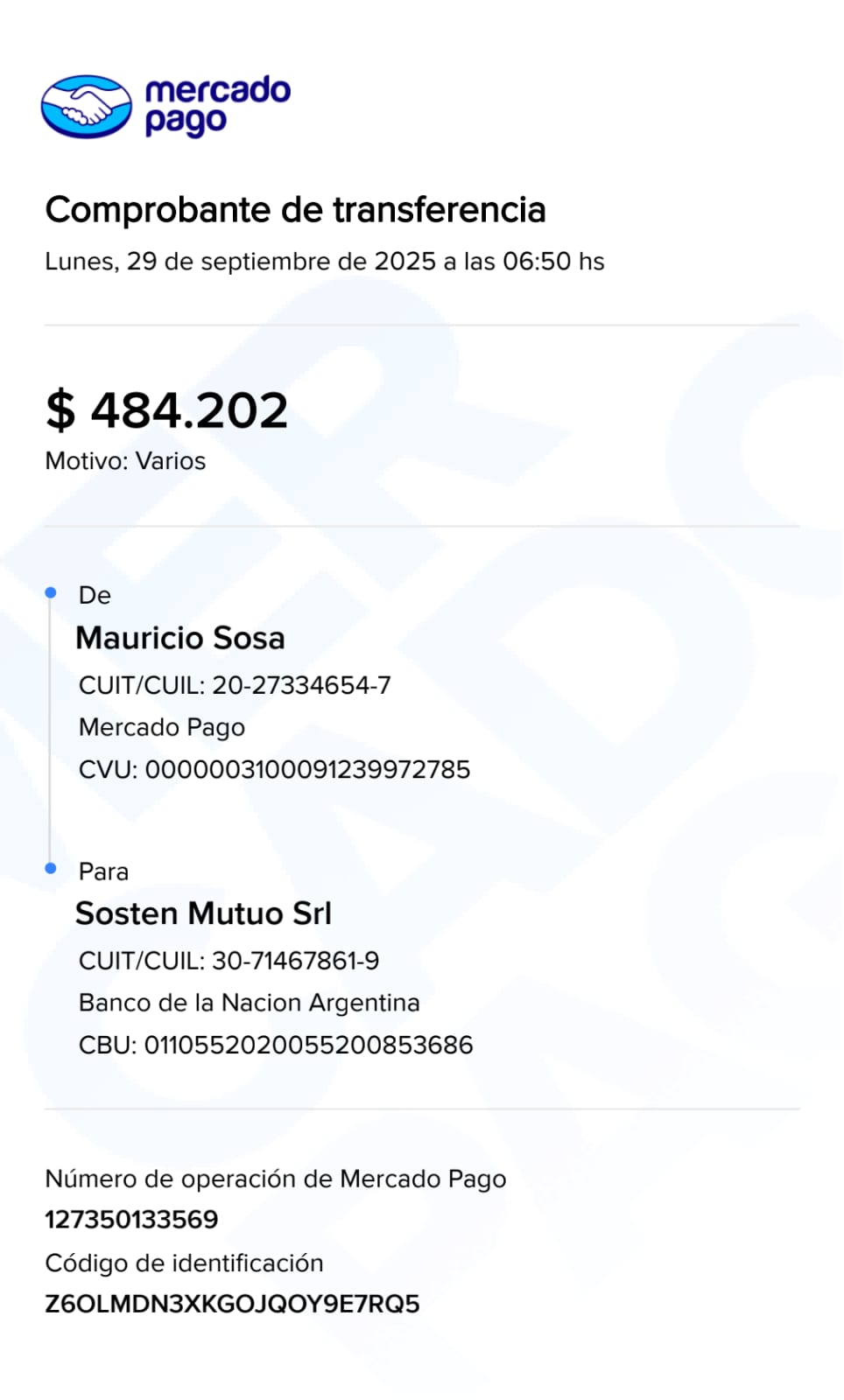Click the blue dot beside Para
The height and width of the screenshot is (1400, 844).
51,868
